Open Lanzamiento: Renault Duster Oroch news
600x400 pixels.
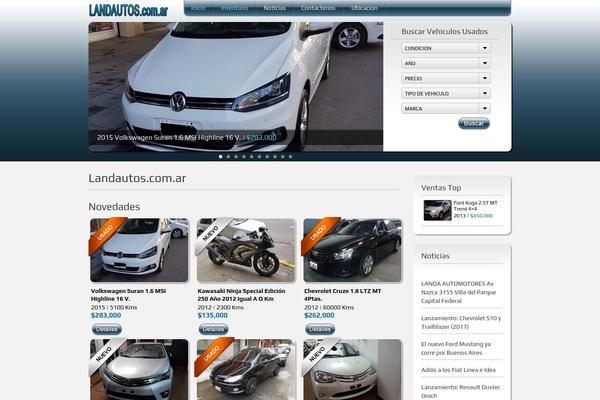pos(460,391)
